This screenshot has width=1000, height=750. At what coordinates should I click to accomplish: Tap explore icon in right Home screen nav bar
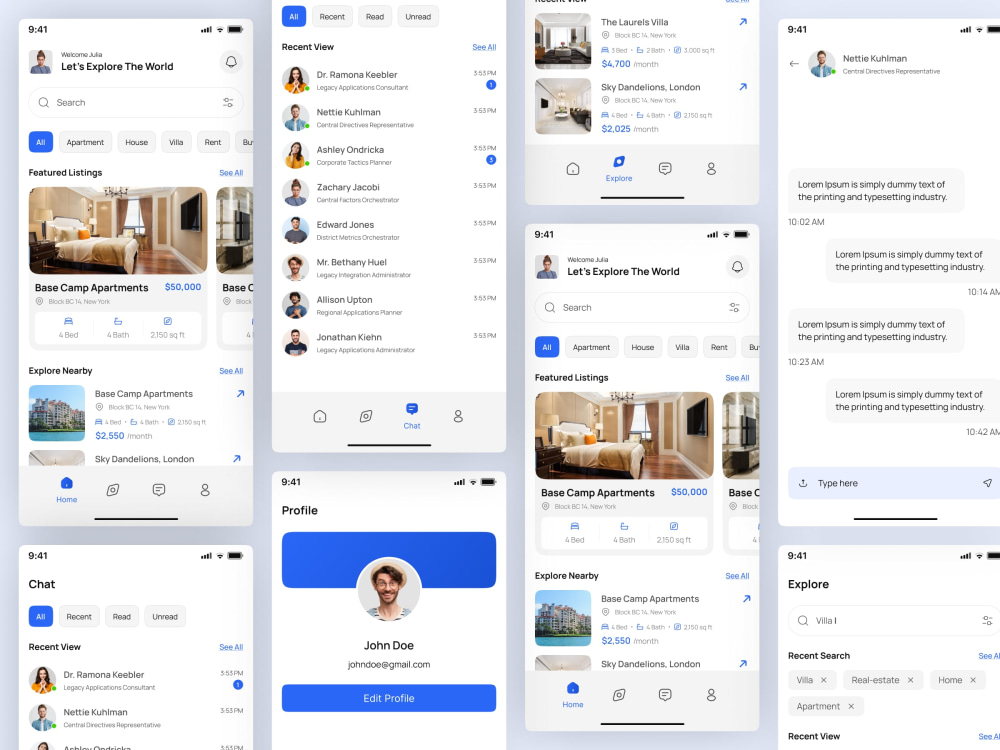tap(619, 695)
